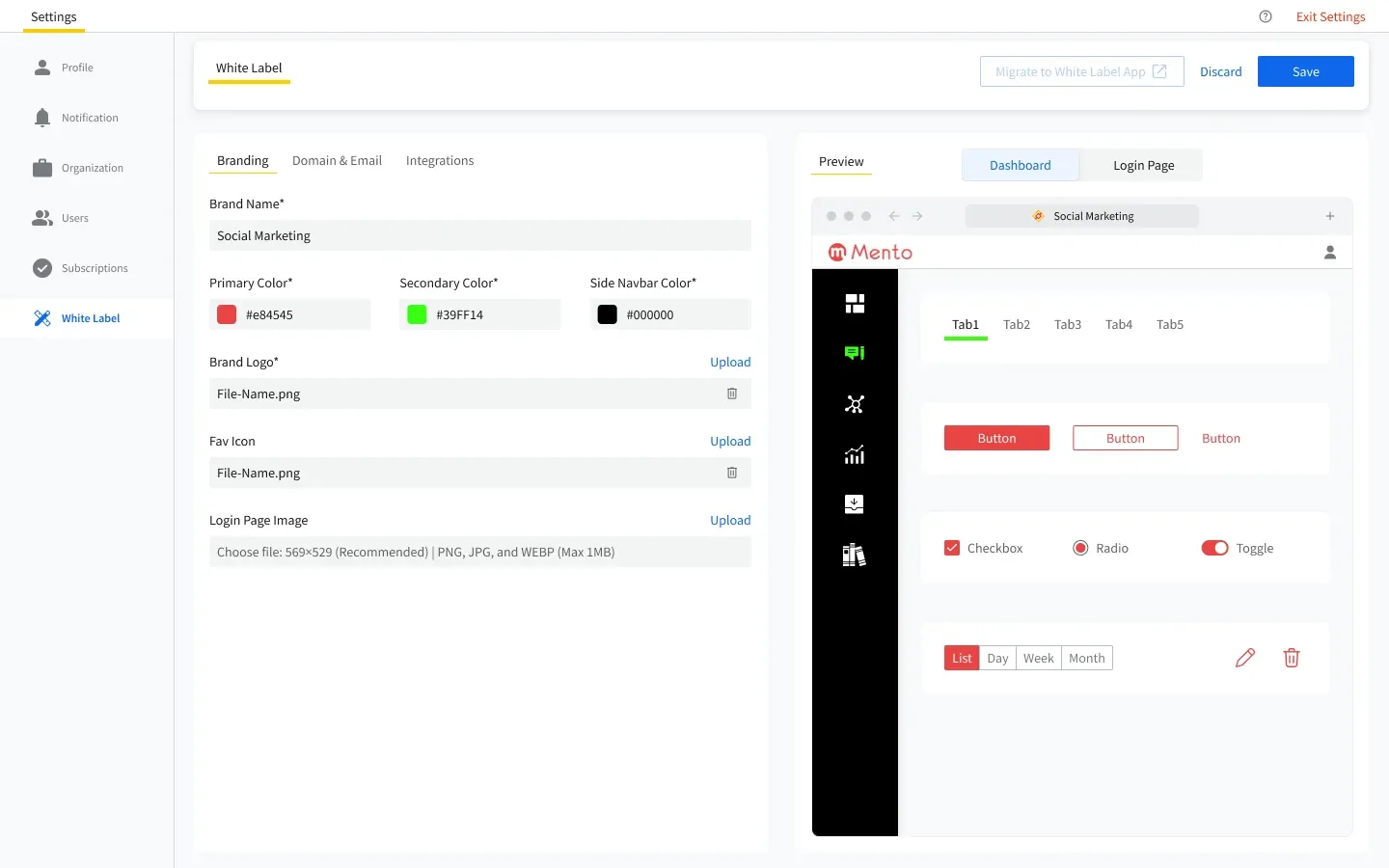1389x868 pixels.
Task: Delete the Brand Logo file with trash icon
Action: [732, 393]
